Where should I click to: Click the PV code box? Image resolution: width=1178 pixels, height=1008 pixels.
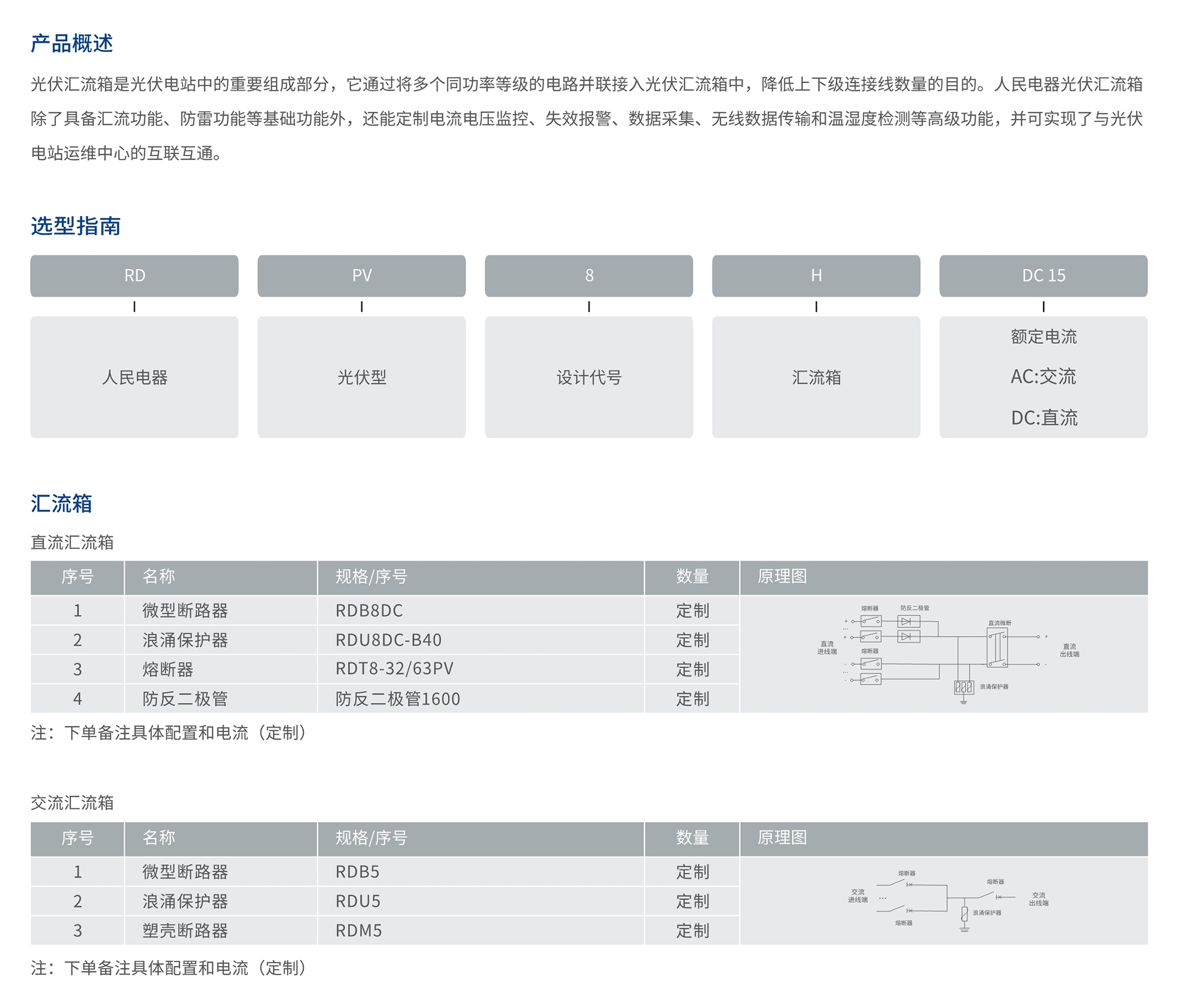362,276
